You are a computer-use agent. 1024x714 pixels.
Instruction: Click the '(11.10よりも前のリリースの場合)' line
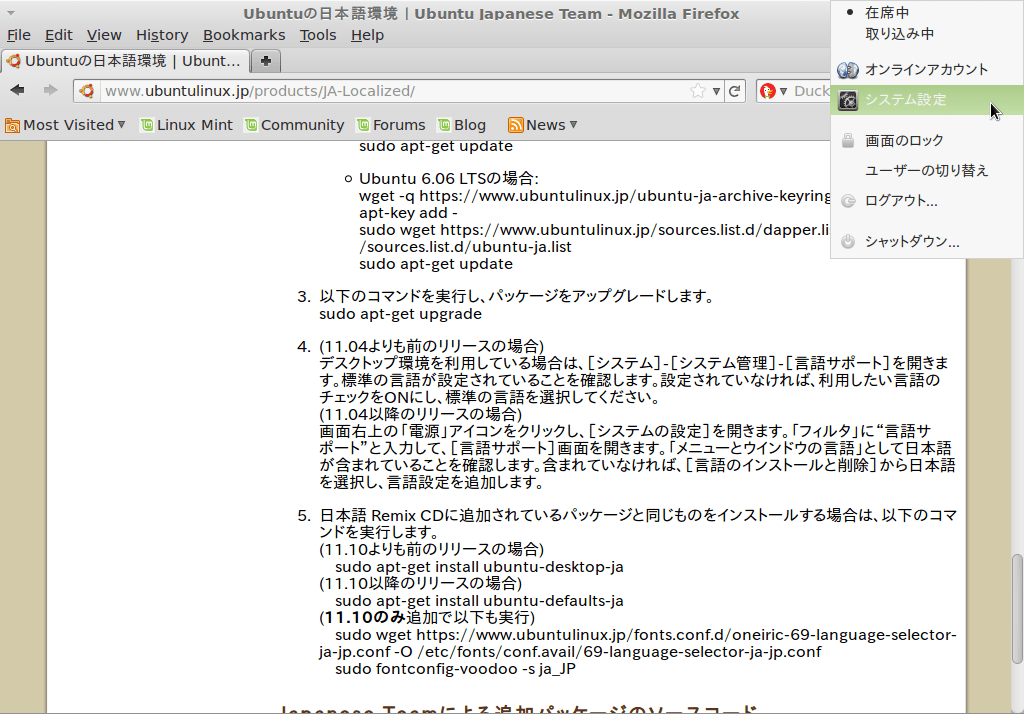click(432, 549)
